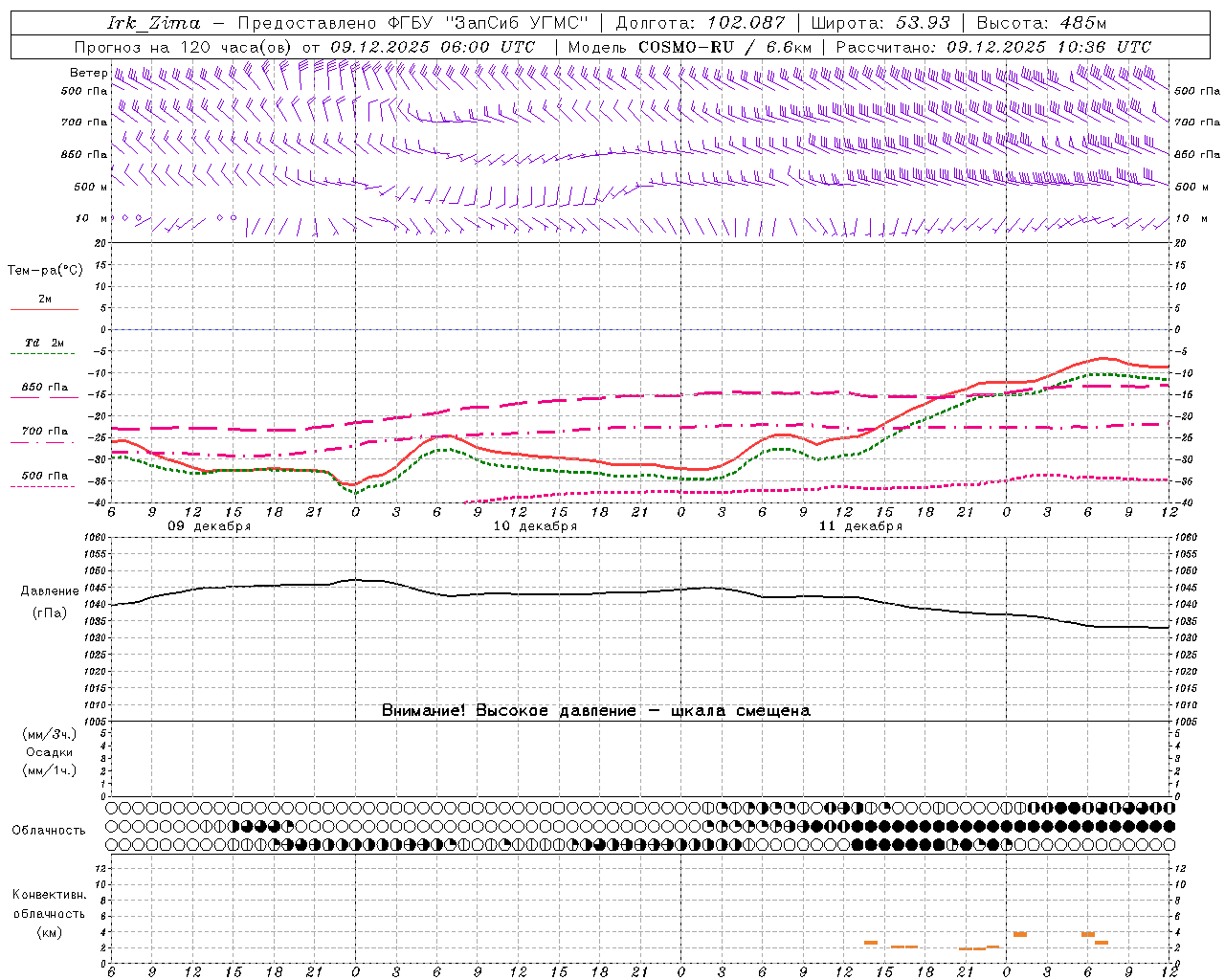Click the (км) unit under convective cloudiness
Screen dimensions: 1225x980
(49, 932)
